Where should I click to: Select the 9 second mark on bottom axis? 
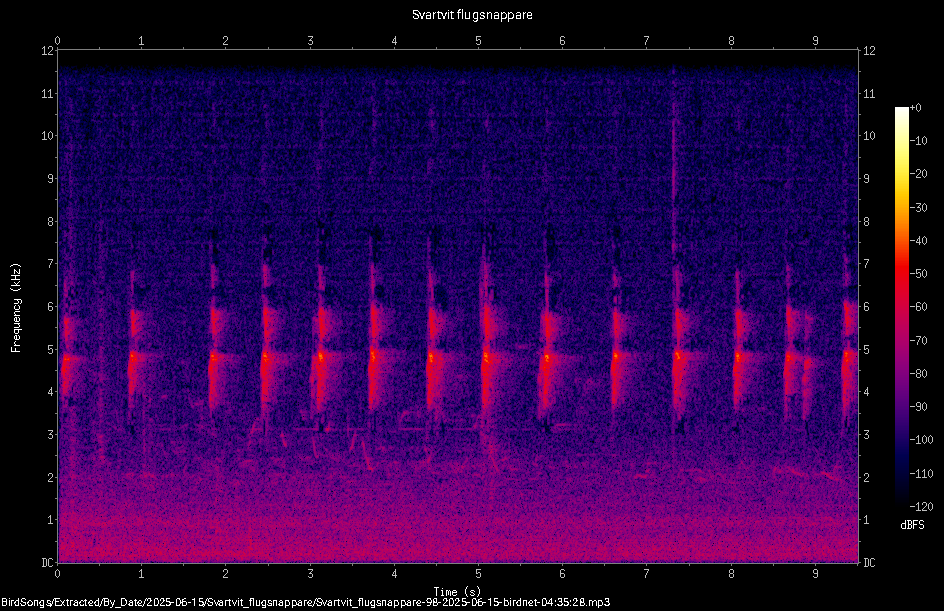click(815, 574)
